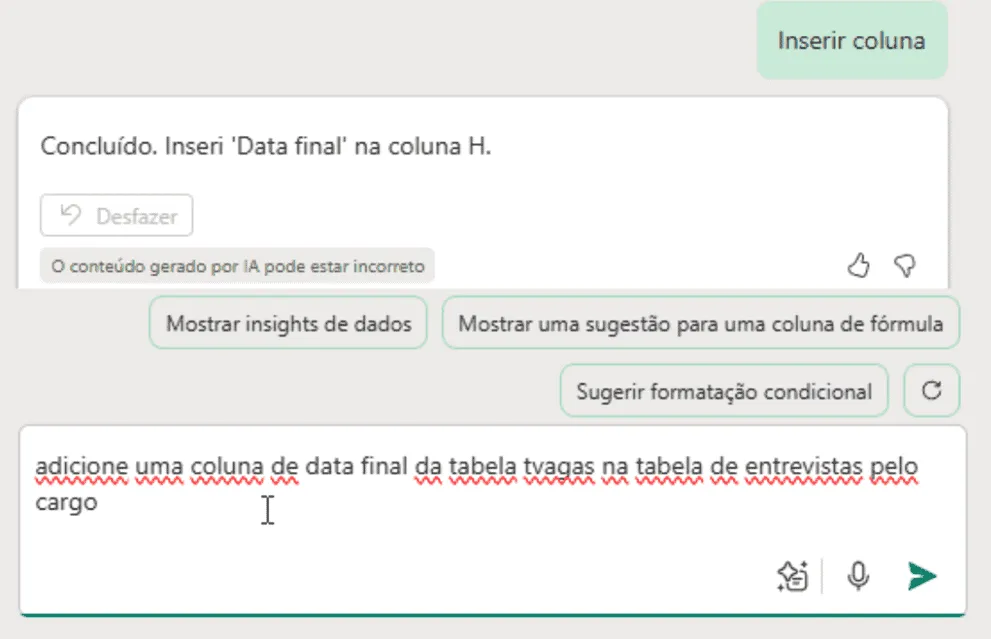This screenshot has width=991, height=639.
Task: Place cursor on the word 'cargo'
Action: click(x=66, y=503)
